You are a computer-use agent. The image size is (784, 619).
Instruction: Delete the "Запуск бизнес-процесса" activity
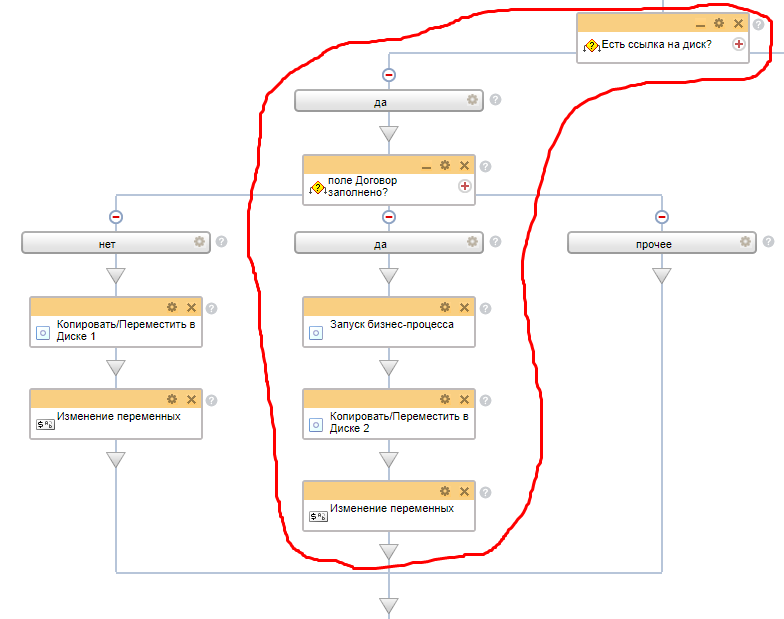tap(464, 307)
